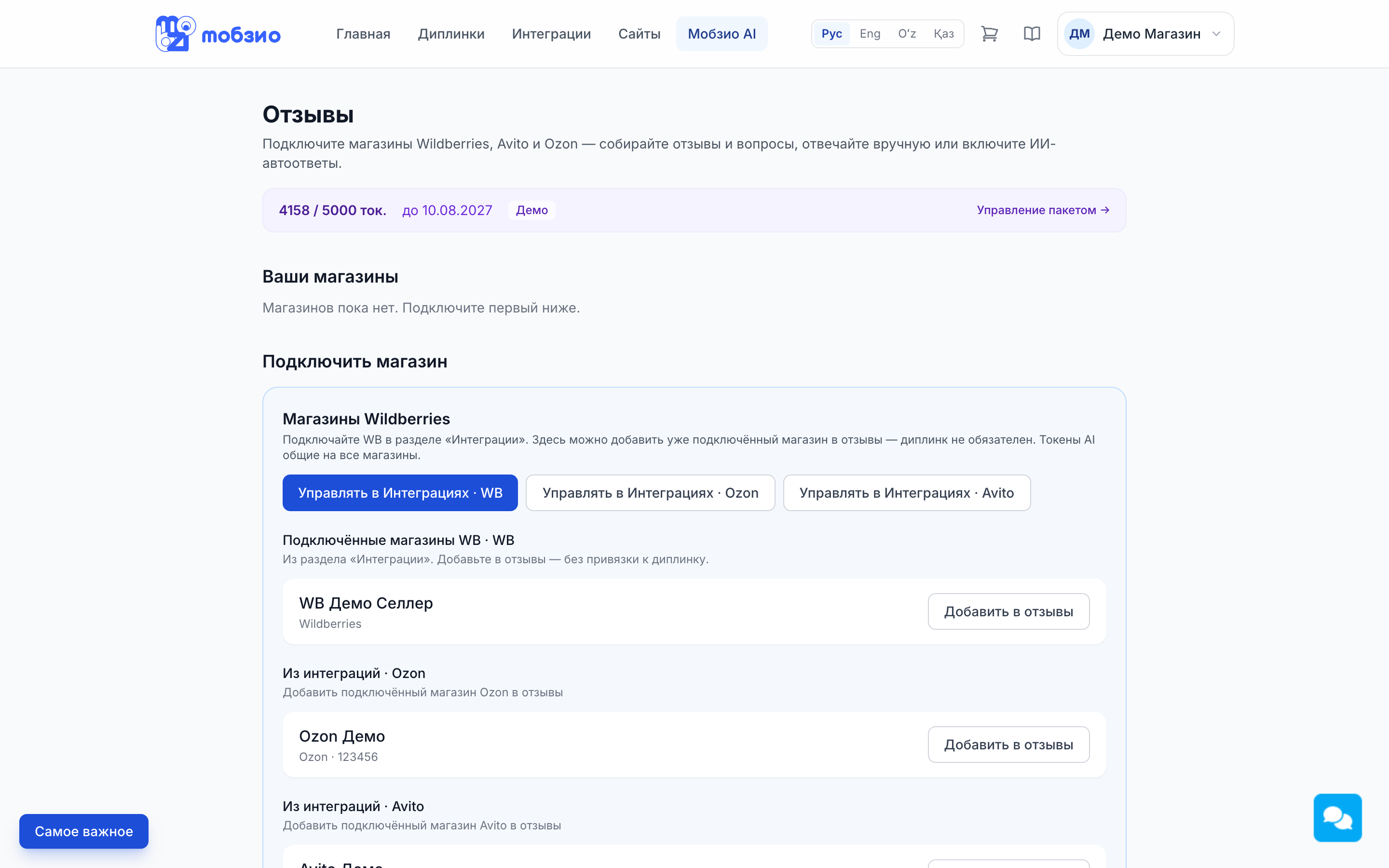This screenshot has height=868, width=1389.
Task: Expand the Демо Магазин account dropdown
Action: coord(1145,34)
